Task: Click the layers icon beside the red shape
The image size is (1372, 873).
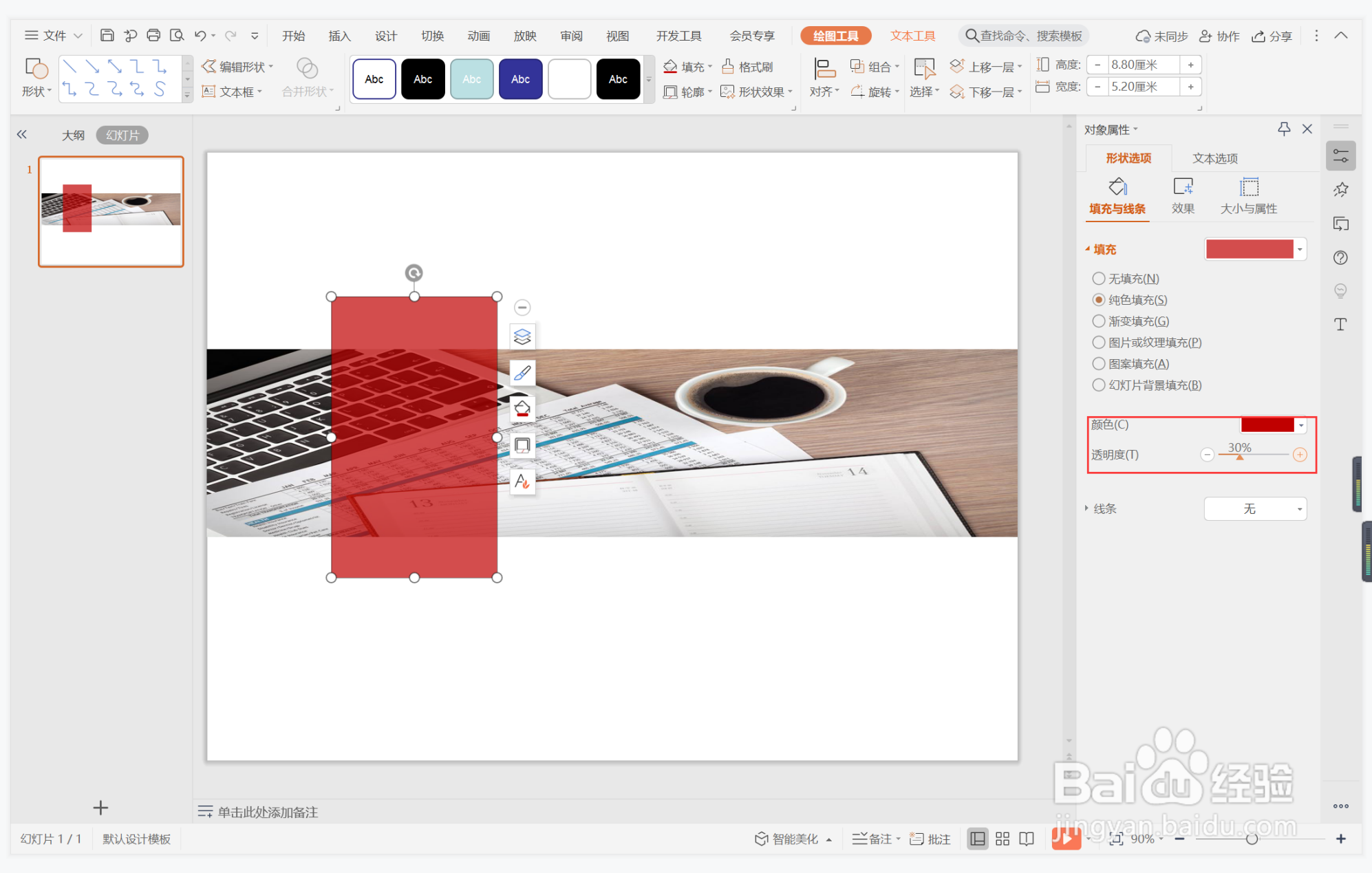Action: [522, 336]
